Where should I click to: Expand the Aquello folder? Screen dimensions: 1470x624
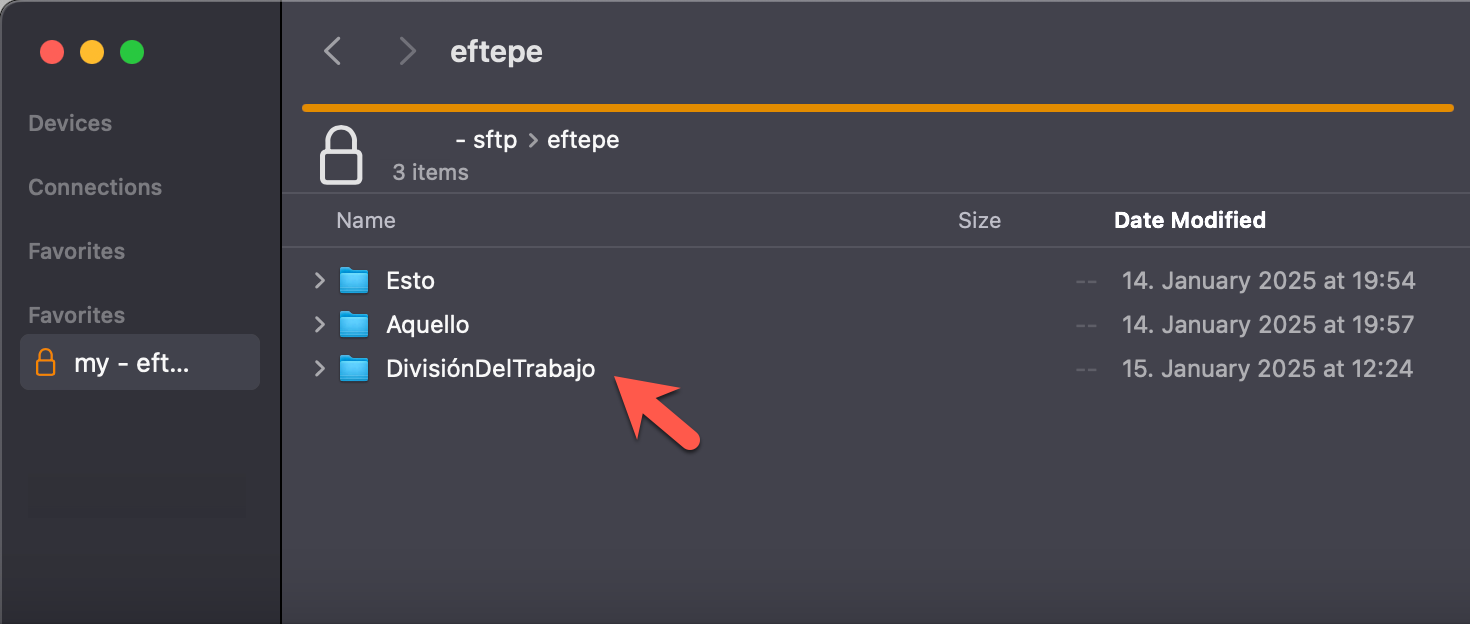tap(320, 325)
